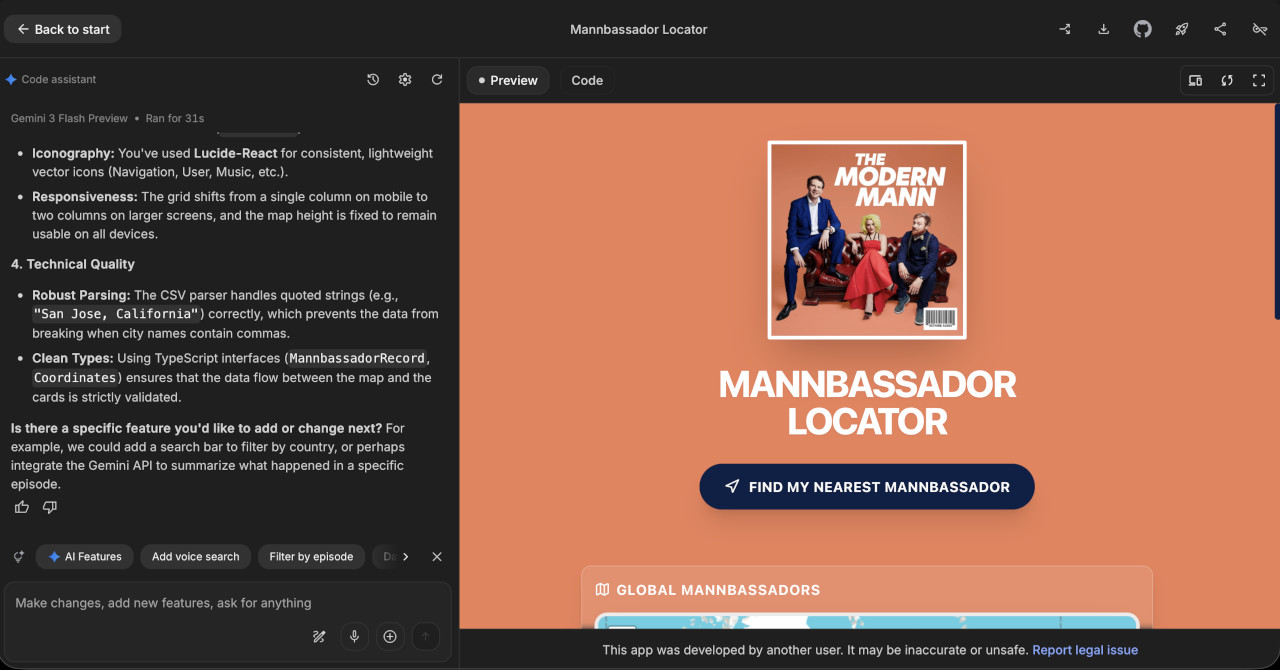Switch to the Code tab
This screenshot has height=670, width=1280.
click(587, 80)
